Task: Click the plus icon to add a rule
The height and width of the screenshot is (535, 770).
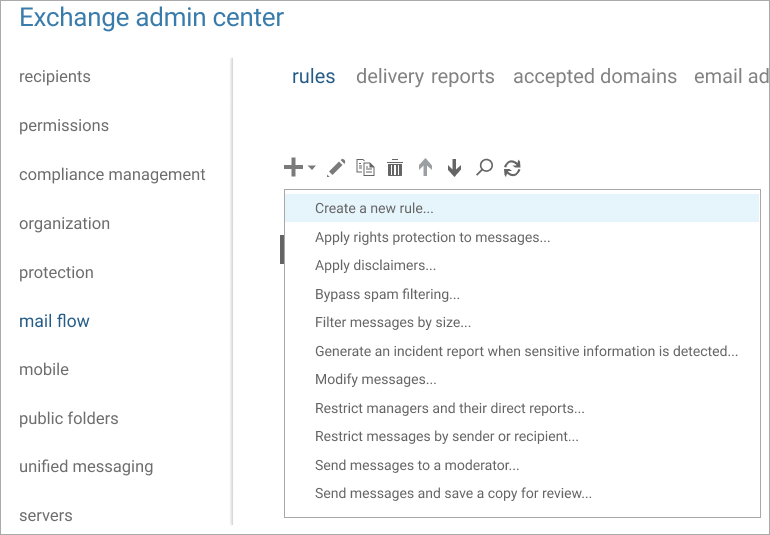Action: click(x=293, y=167)
